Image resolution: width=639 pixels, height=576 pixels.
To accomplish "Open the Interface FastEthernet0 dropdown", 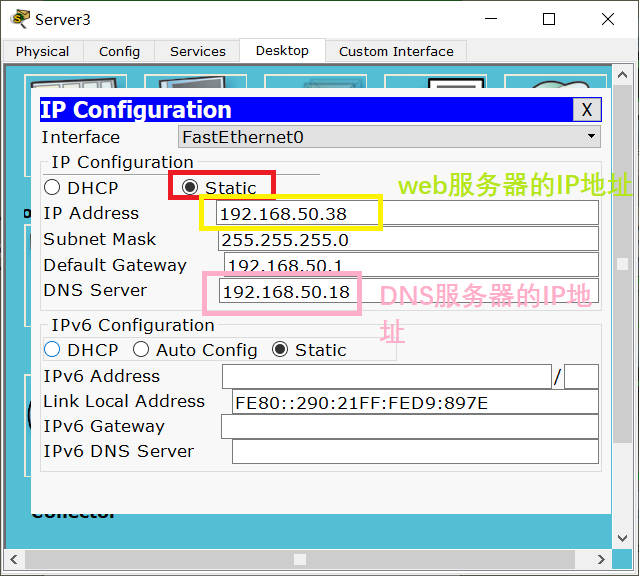I will (389, 137).
